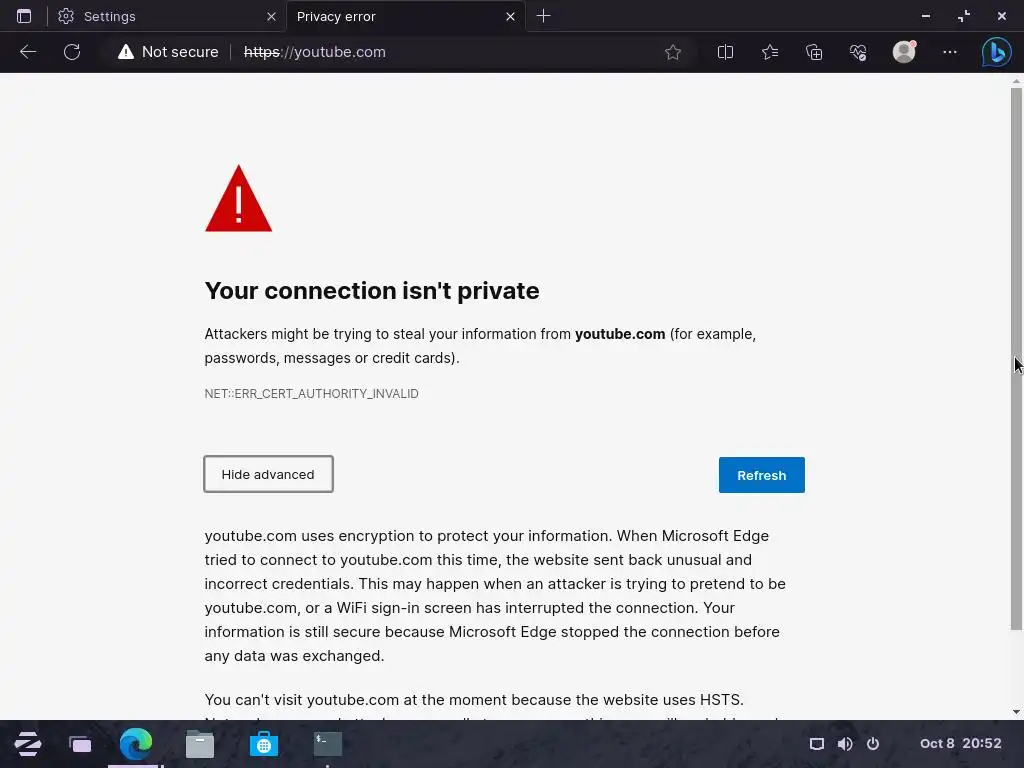1024x768 pixels.
Task: Click the bold youtube.com in warning text
Action: (x=620, y=334)
